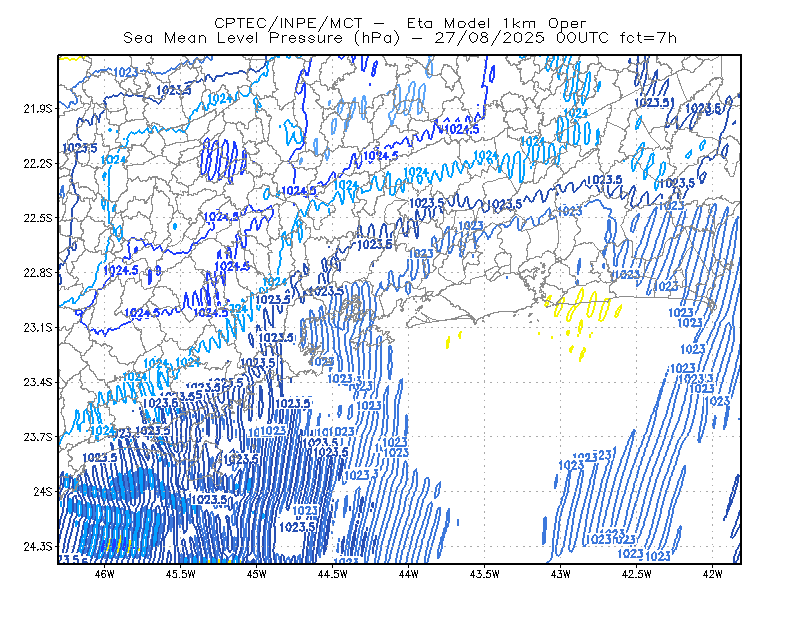Click the 44.5W longitude tick label
Screen dimensions: 800x618
[x=333, y=574]
